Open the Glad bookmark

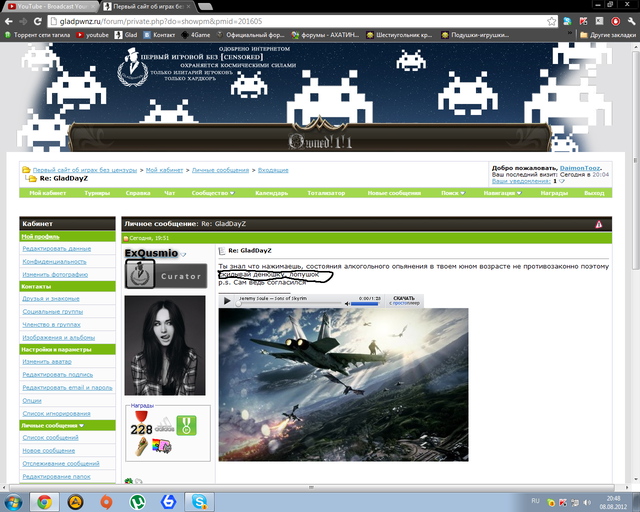point(126,35)
